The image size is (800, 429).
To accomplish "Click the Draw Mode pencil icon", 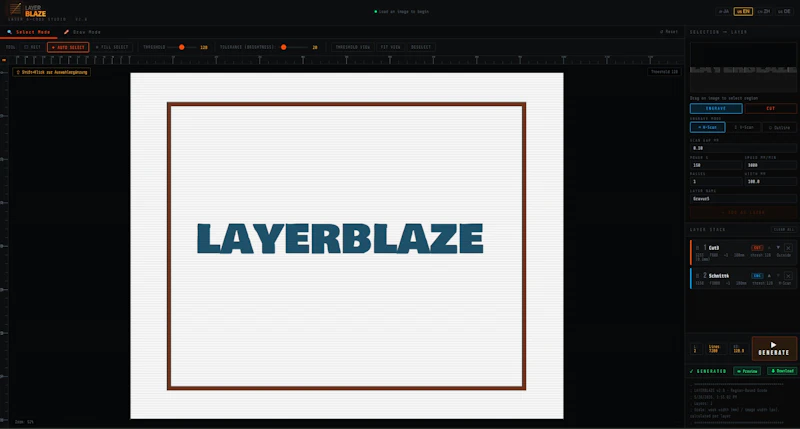I will [66, 32].
